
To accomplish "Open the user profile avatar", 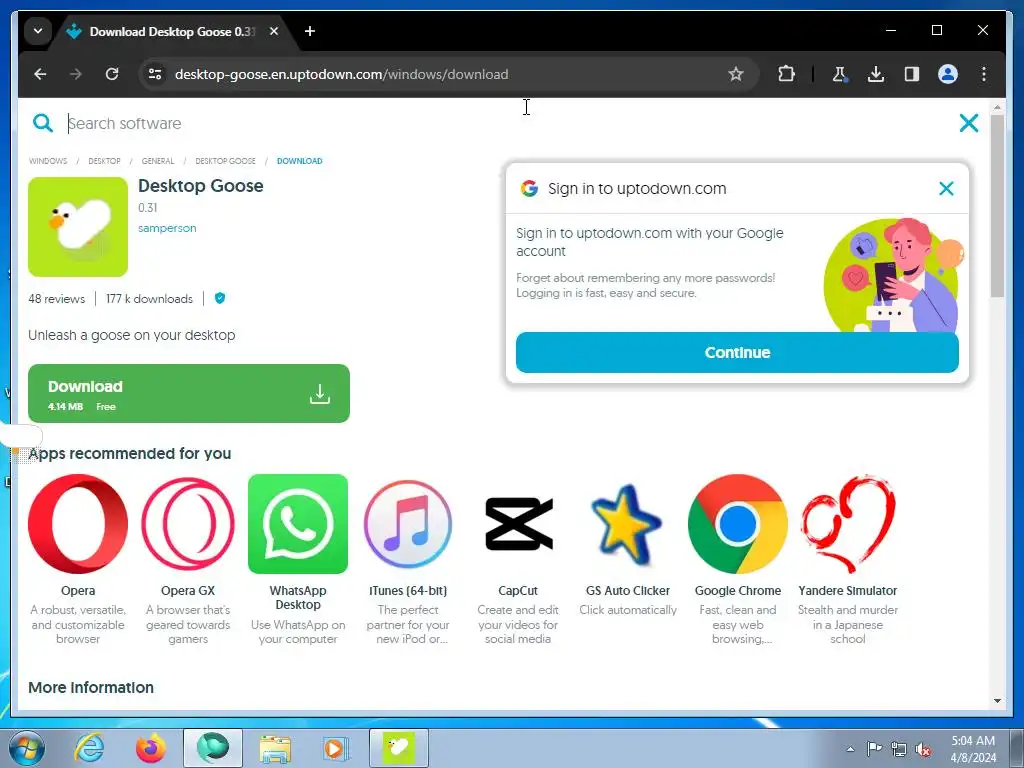I will pyautogui.click(x=948, y=74).
